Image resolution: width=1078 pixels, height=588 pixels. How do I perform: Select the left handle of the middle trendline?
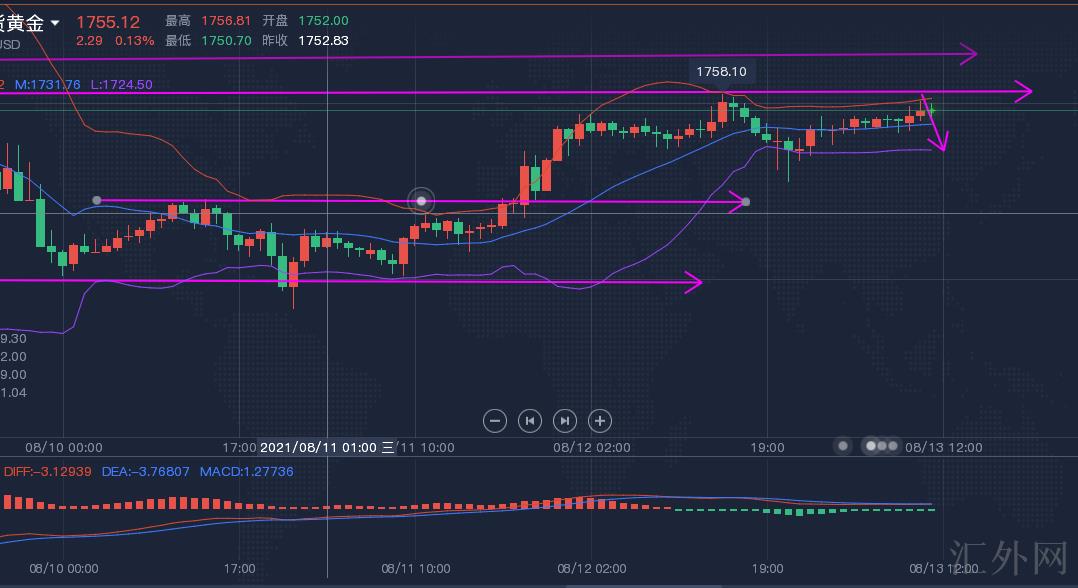[97, 200]
